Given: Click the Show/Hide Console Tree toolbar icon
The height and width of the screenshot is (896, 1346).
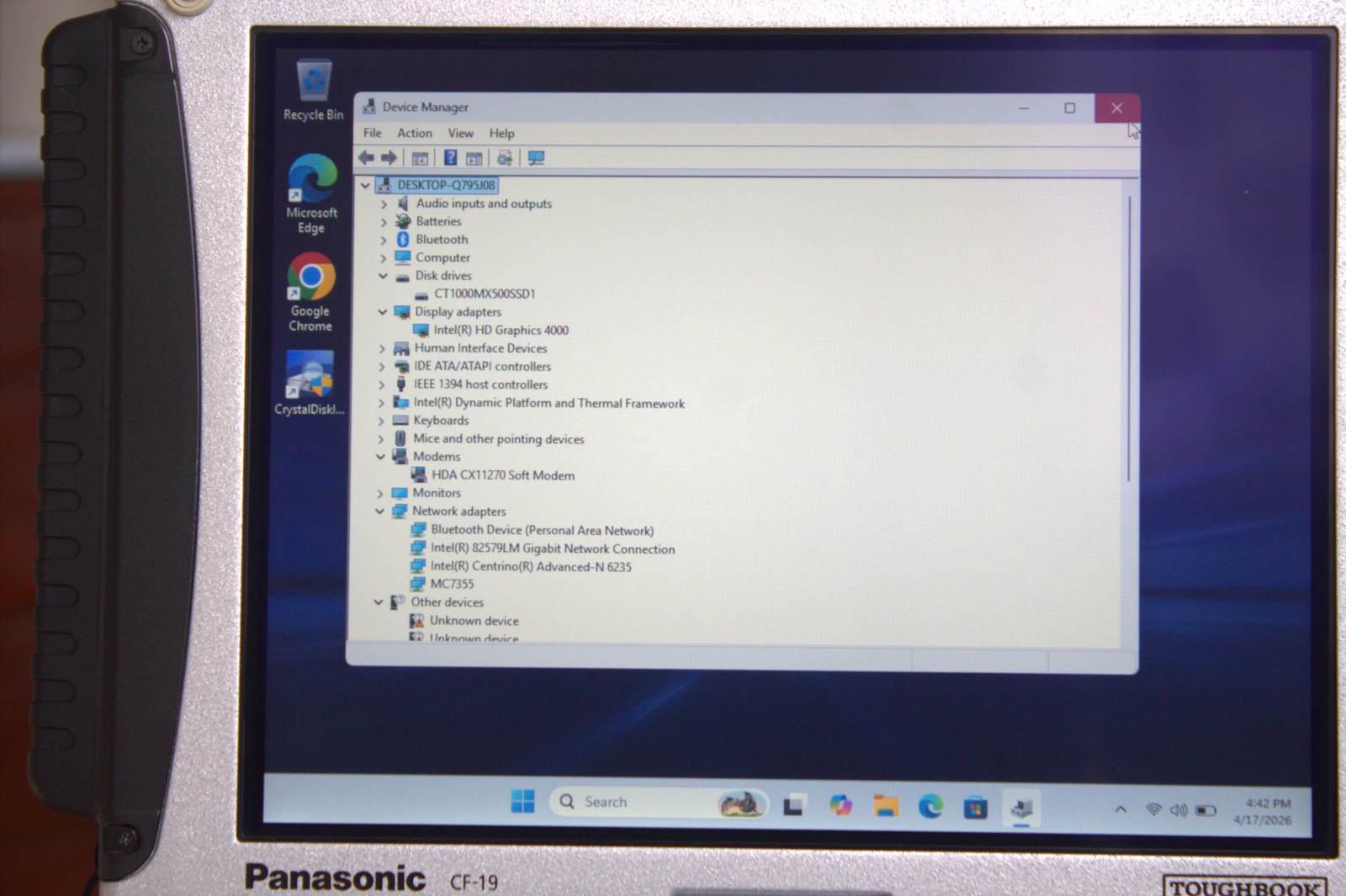Looking at the screenshot, I should pos(420,158).
